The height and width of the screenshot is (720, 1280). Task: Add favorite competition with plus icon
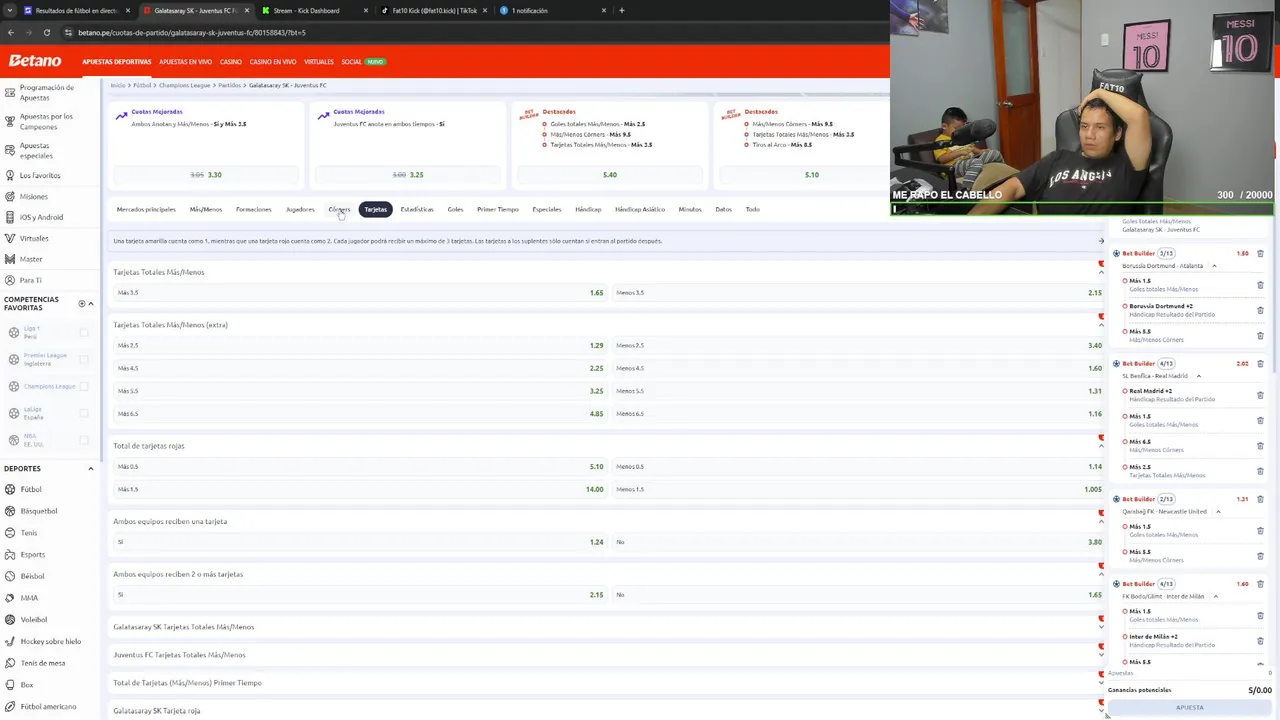[82, 303]
